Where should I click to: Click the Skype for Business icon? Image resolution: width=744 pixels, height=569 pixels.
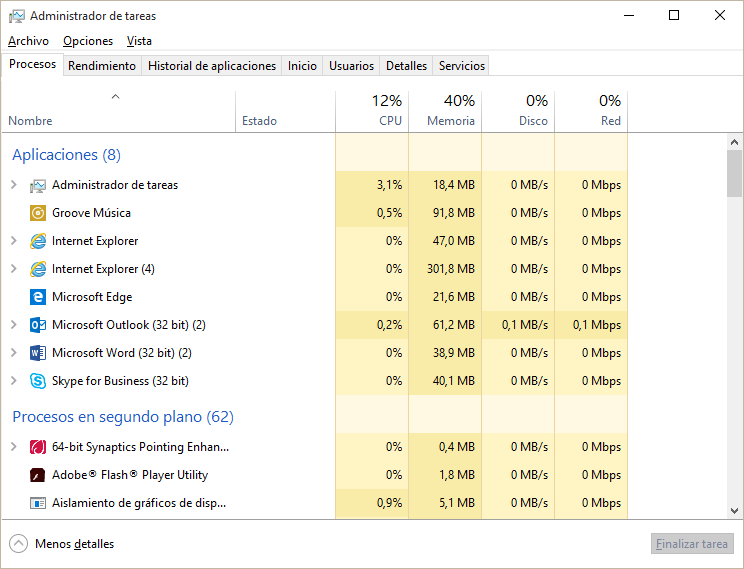click(38, 381)
